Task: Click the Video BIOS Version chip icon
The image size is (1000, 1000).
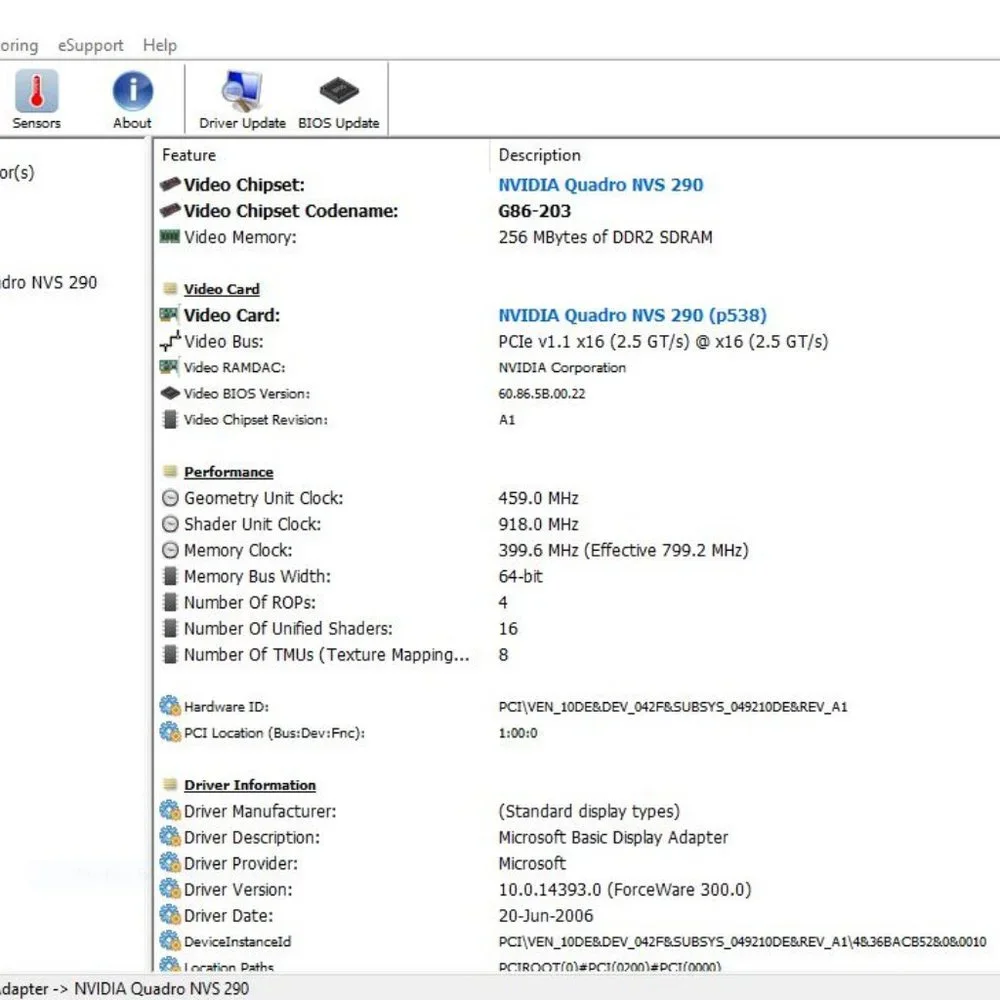Action: coord(170,393)
